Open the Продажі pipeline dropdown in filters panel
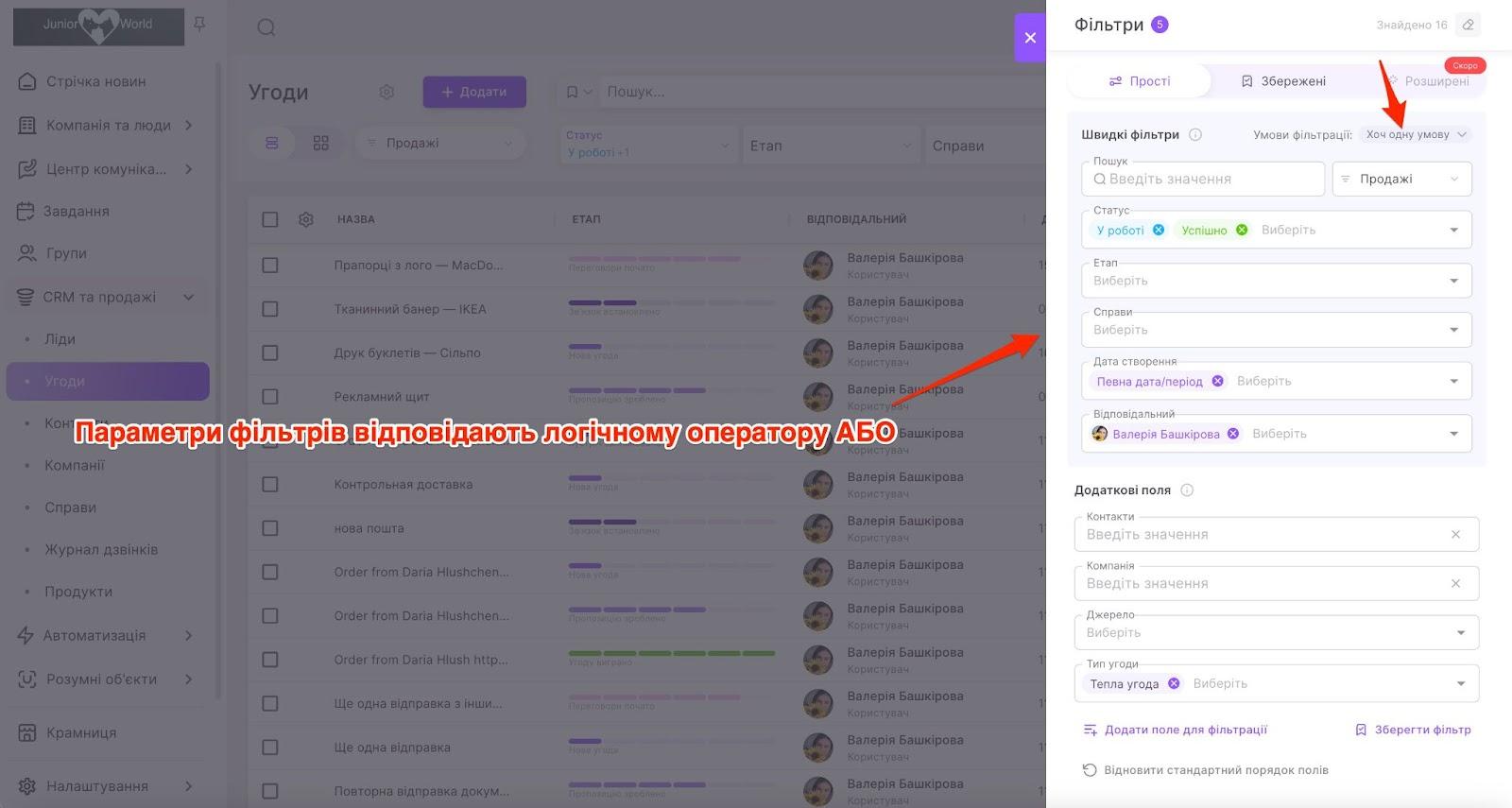Image resolution: width=1512 pixels, height=808 pixels. (1402, 179)
